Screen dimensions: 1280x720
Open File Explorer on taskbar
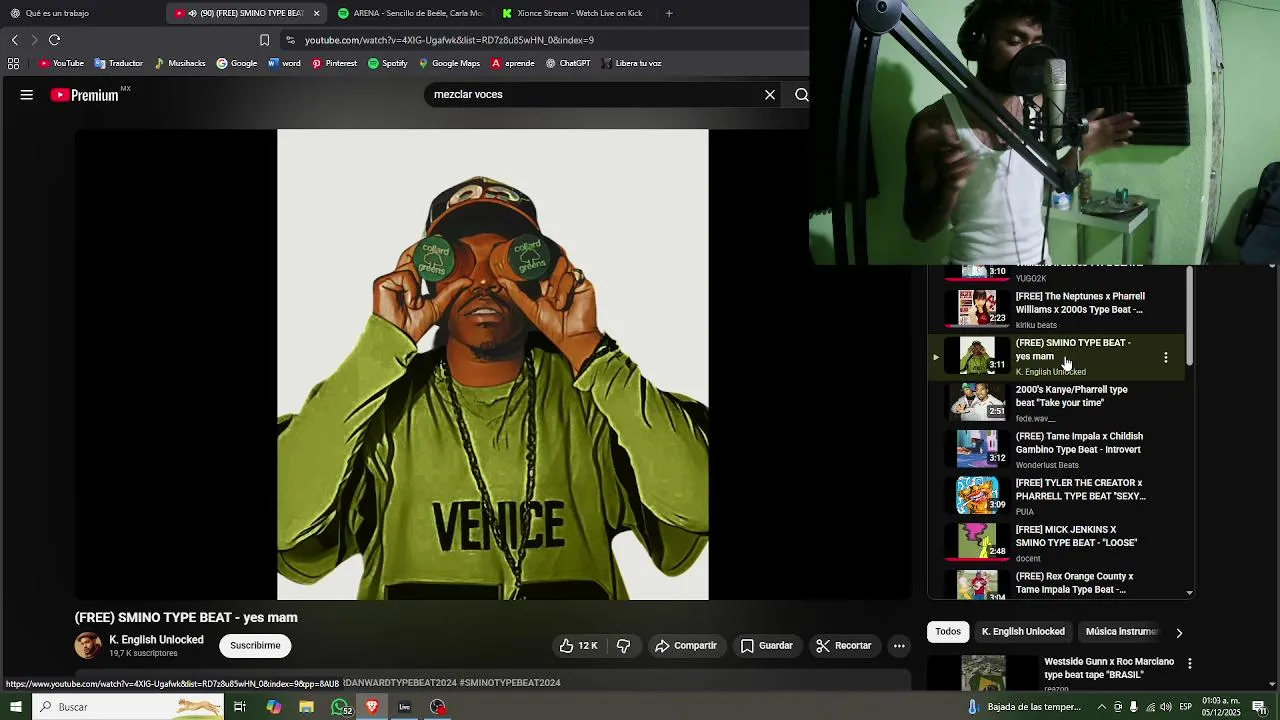pyautogui.click(x=306, y=707)
